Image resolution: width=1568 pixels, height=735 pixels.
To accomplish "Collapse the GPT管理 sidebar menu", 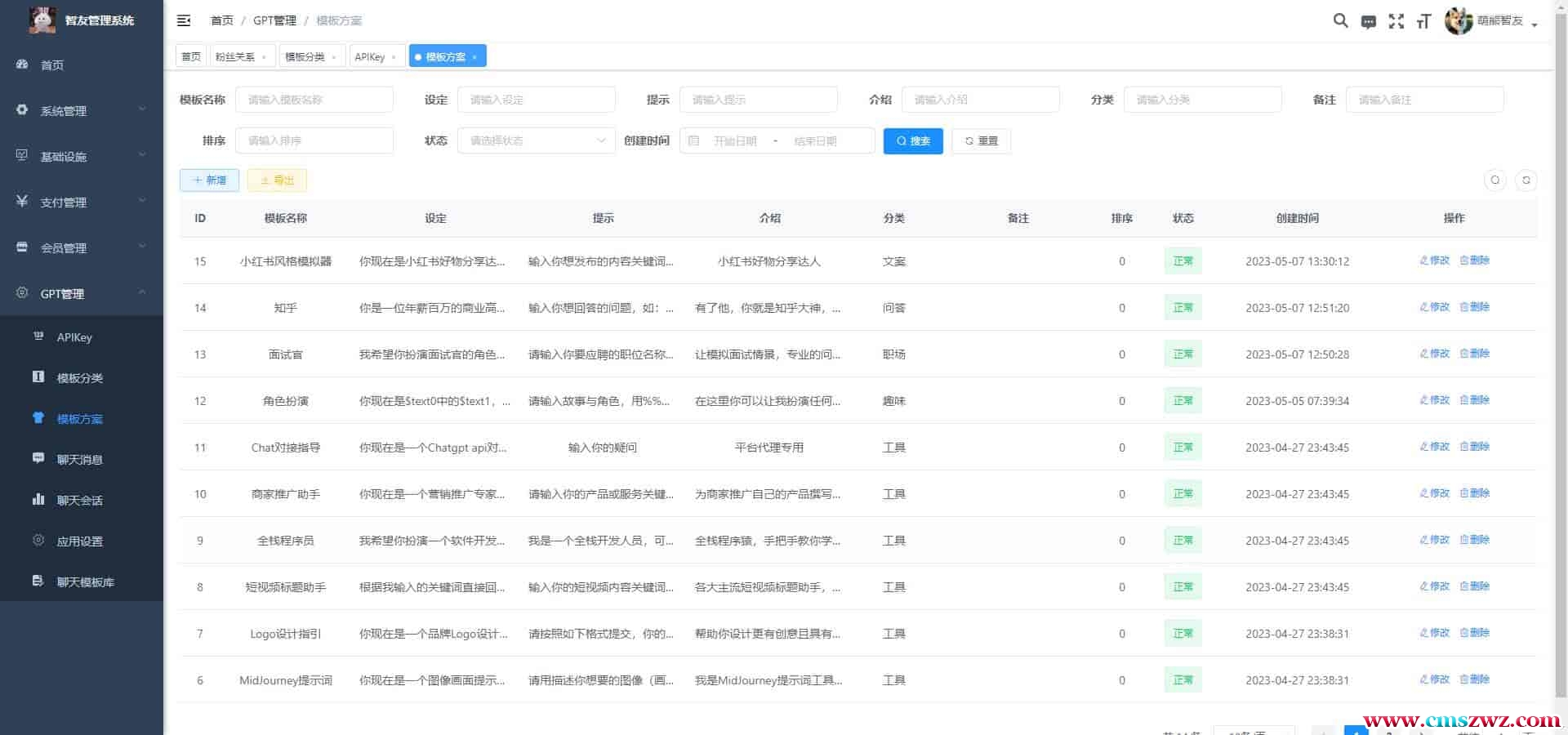I will [82, 293].
